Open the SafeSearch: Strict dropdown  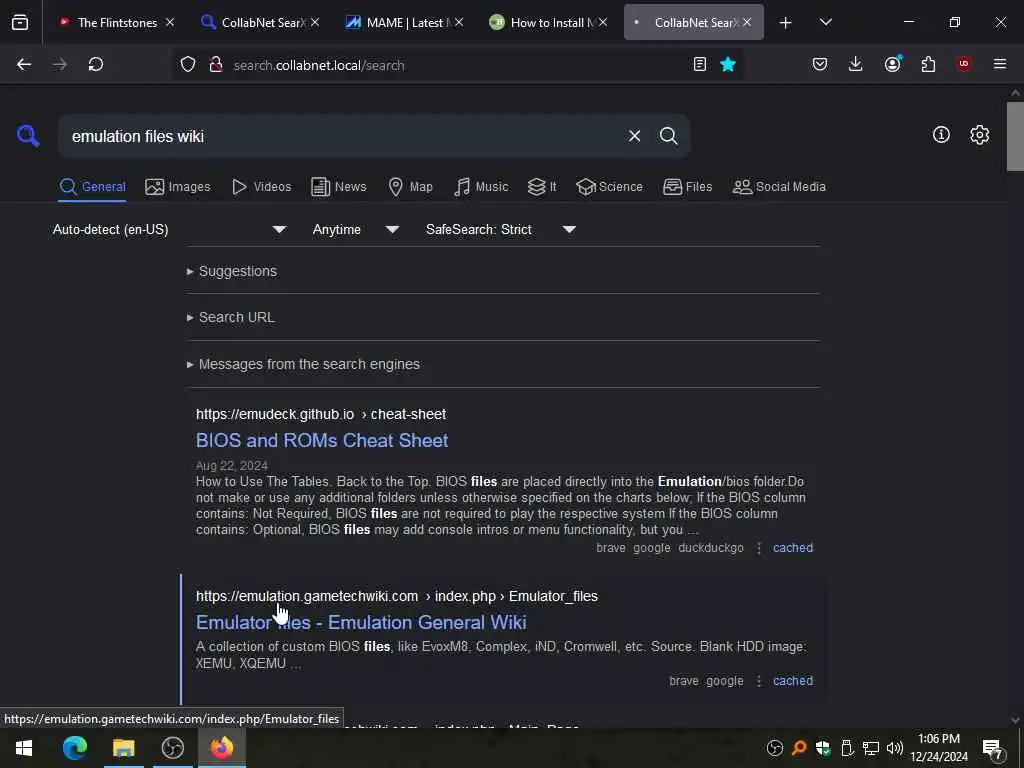click(x=500, y=229)
